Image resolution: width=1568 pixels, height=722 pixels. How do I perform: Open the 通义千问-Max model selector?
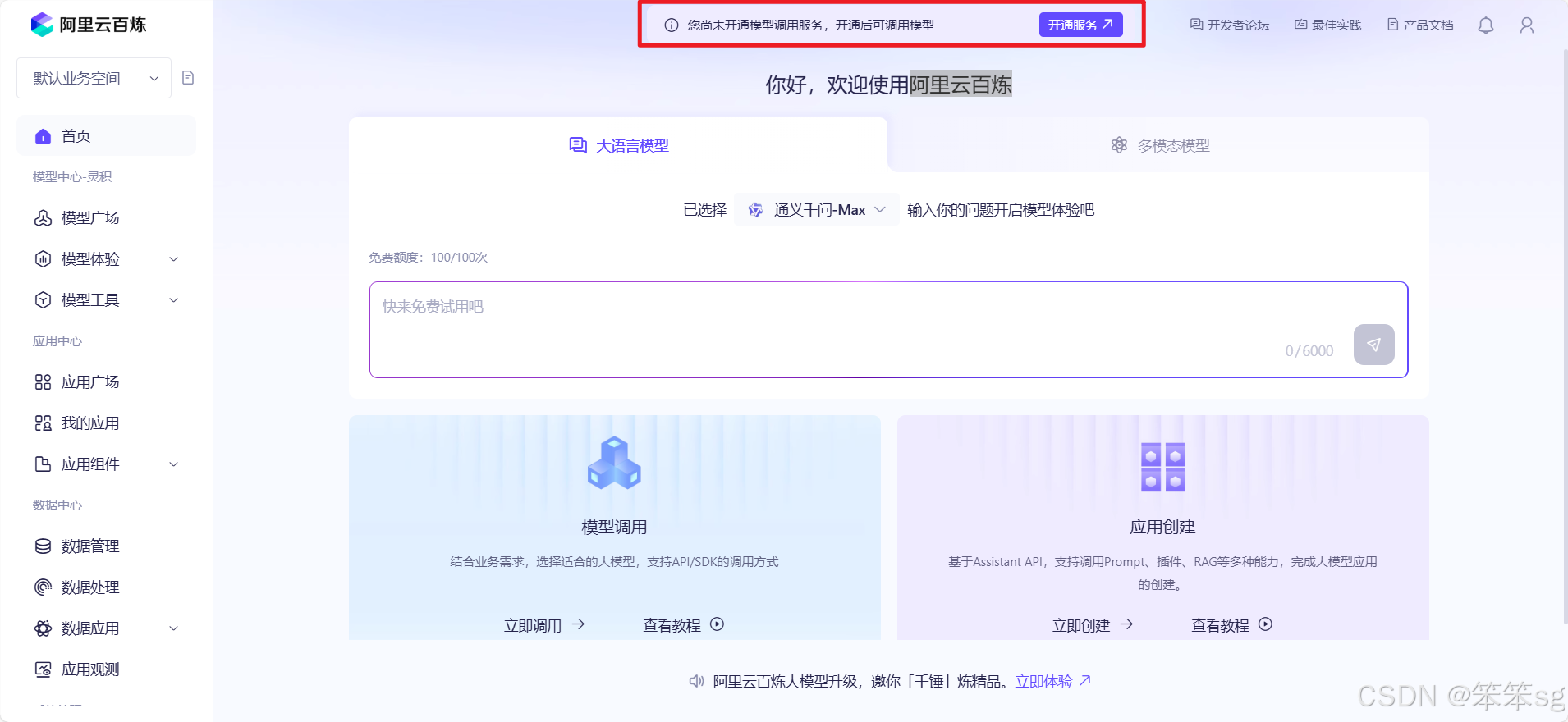point(817,210)
